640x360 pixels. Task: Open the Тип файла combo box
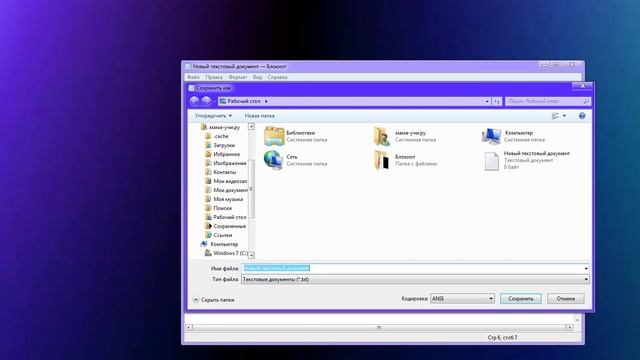(x=415, y=280)
